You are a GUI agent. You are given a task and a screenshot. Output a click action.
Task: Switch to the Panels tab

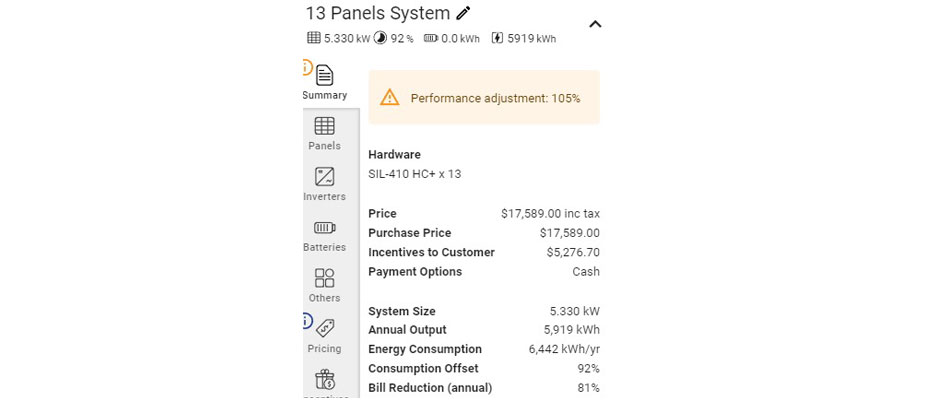[325, 133]
